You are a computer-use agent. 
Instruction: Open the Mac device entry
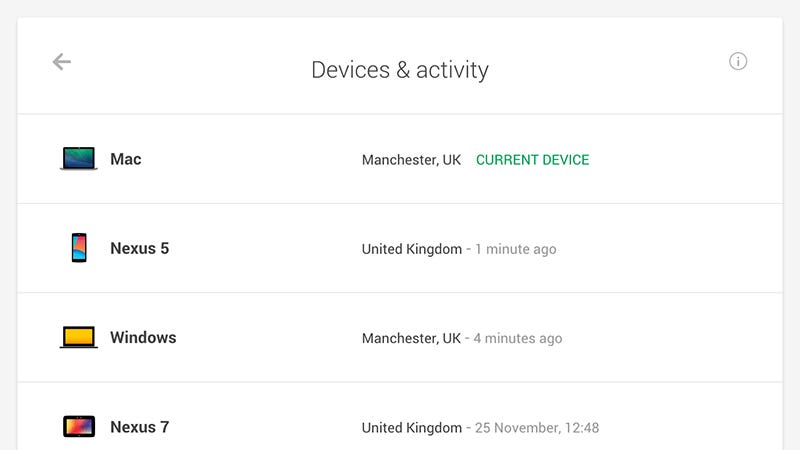(400, 159)
